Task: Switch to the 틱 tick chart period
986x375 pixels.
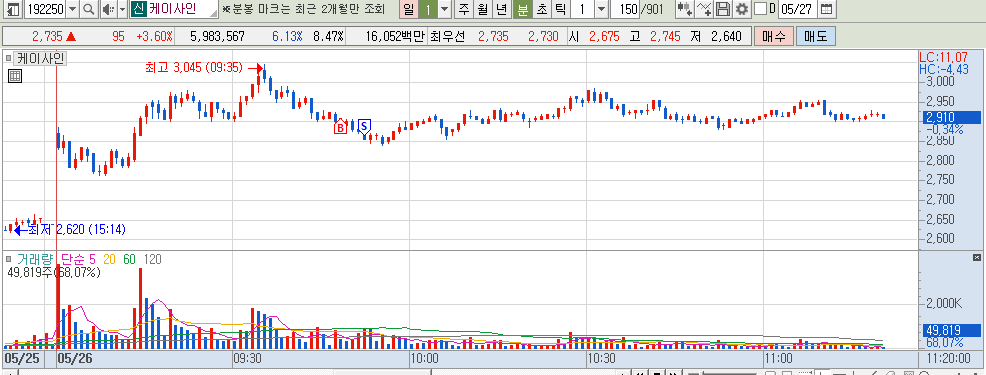Action: pos(560,9)
